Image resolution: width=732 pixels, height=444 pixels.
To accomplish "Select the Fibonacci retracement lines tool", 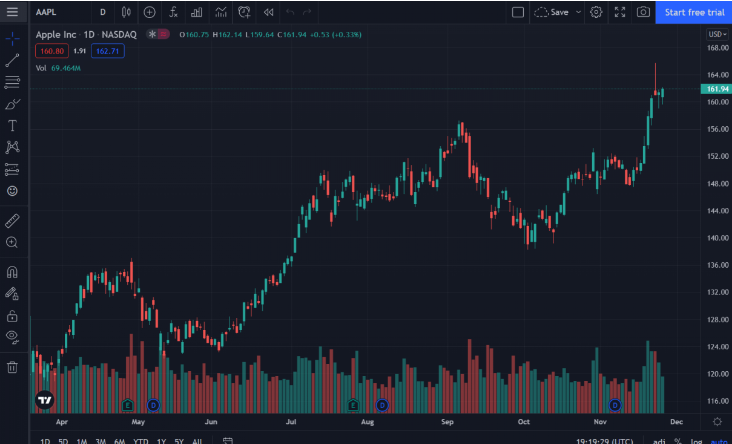I will tap(13, 82).
